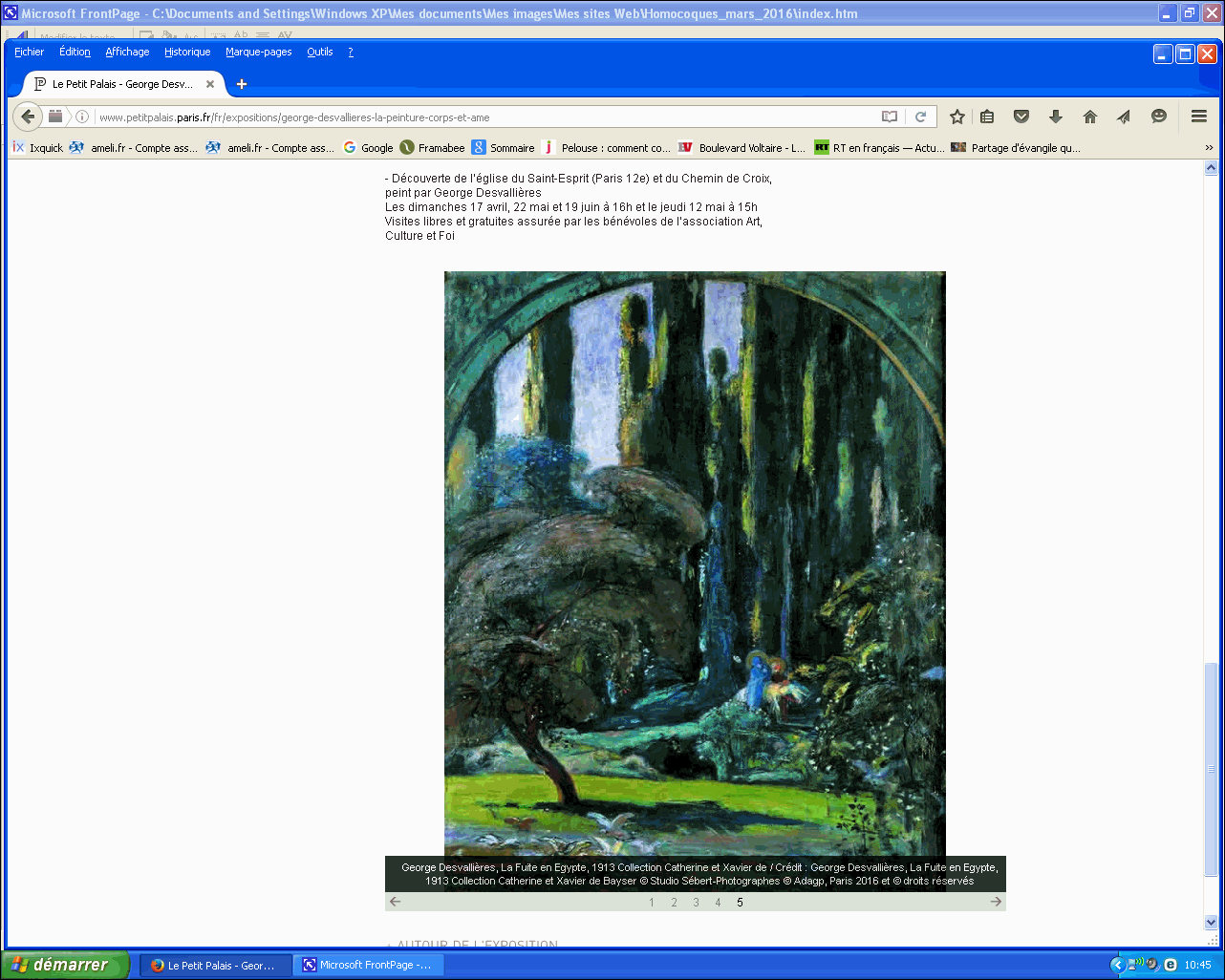Click the scrollbar down arrow
This screenshot has height=980, width=1225.
(1212, 923)
